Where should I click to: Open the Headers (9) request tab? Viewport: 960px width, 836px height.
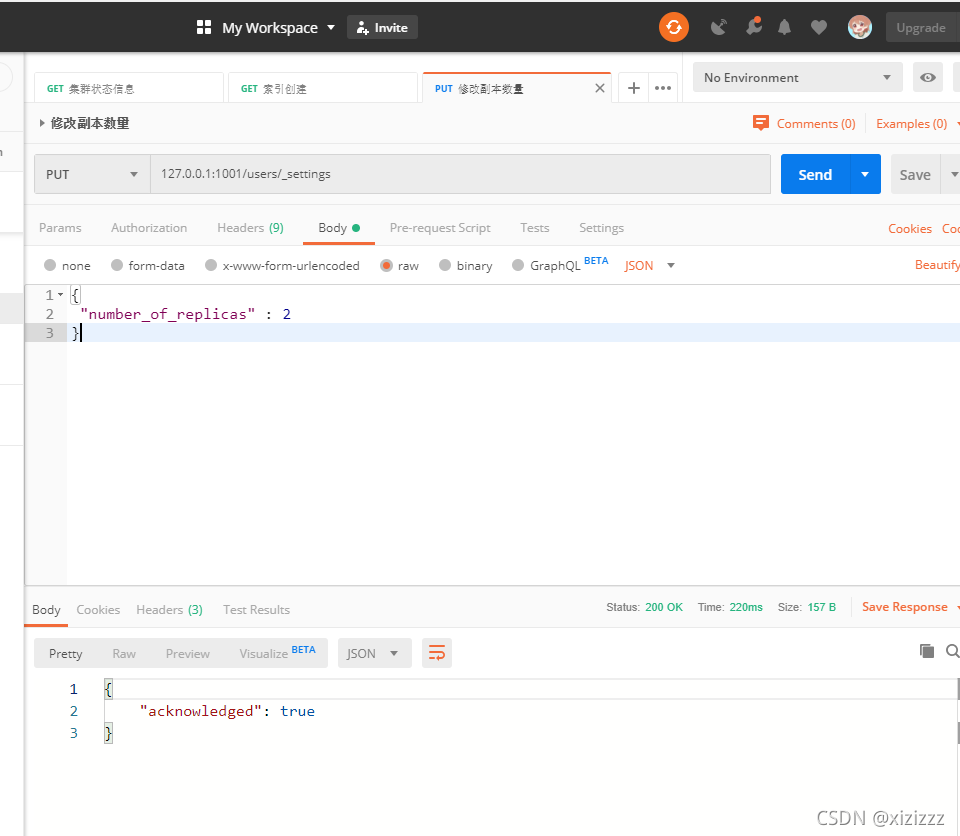[x=250, y=228]
